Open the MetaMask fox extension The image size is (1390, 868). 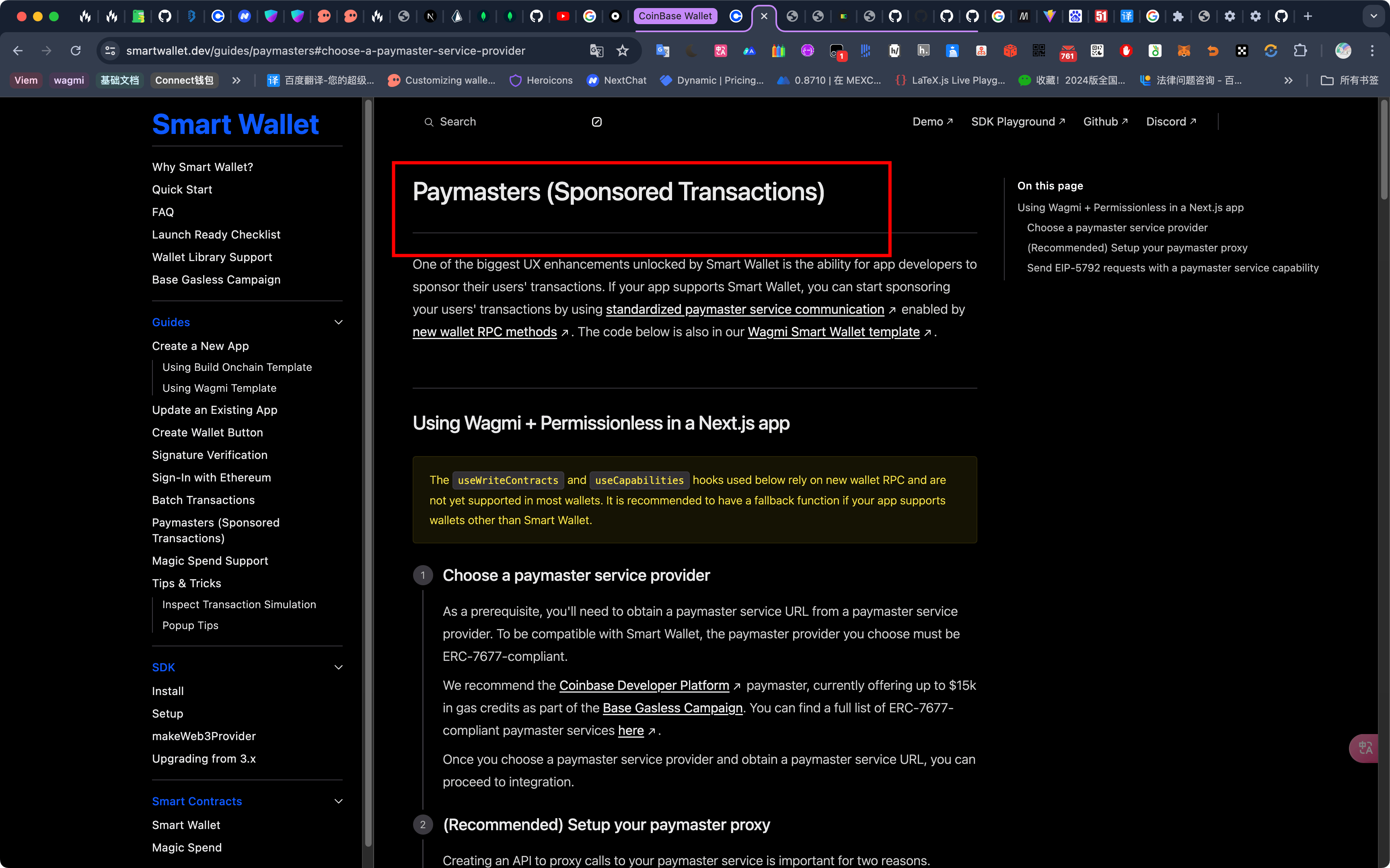coord(1183,51)
